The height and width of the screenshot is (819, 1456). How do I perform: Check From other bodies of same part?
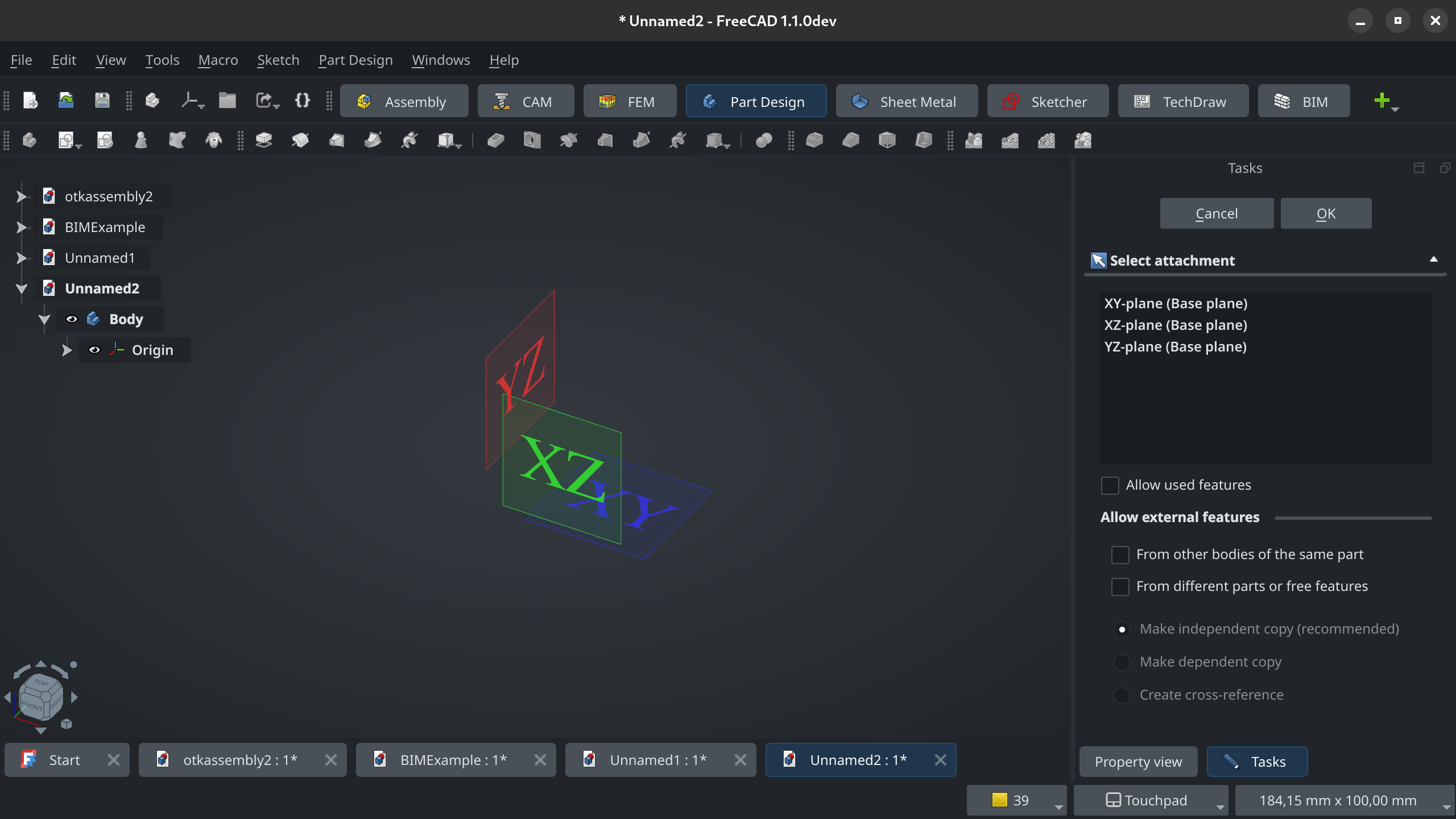coord(1120,555)
